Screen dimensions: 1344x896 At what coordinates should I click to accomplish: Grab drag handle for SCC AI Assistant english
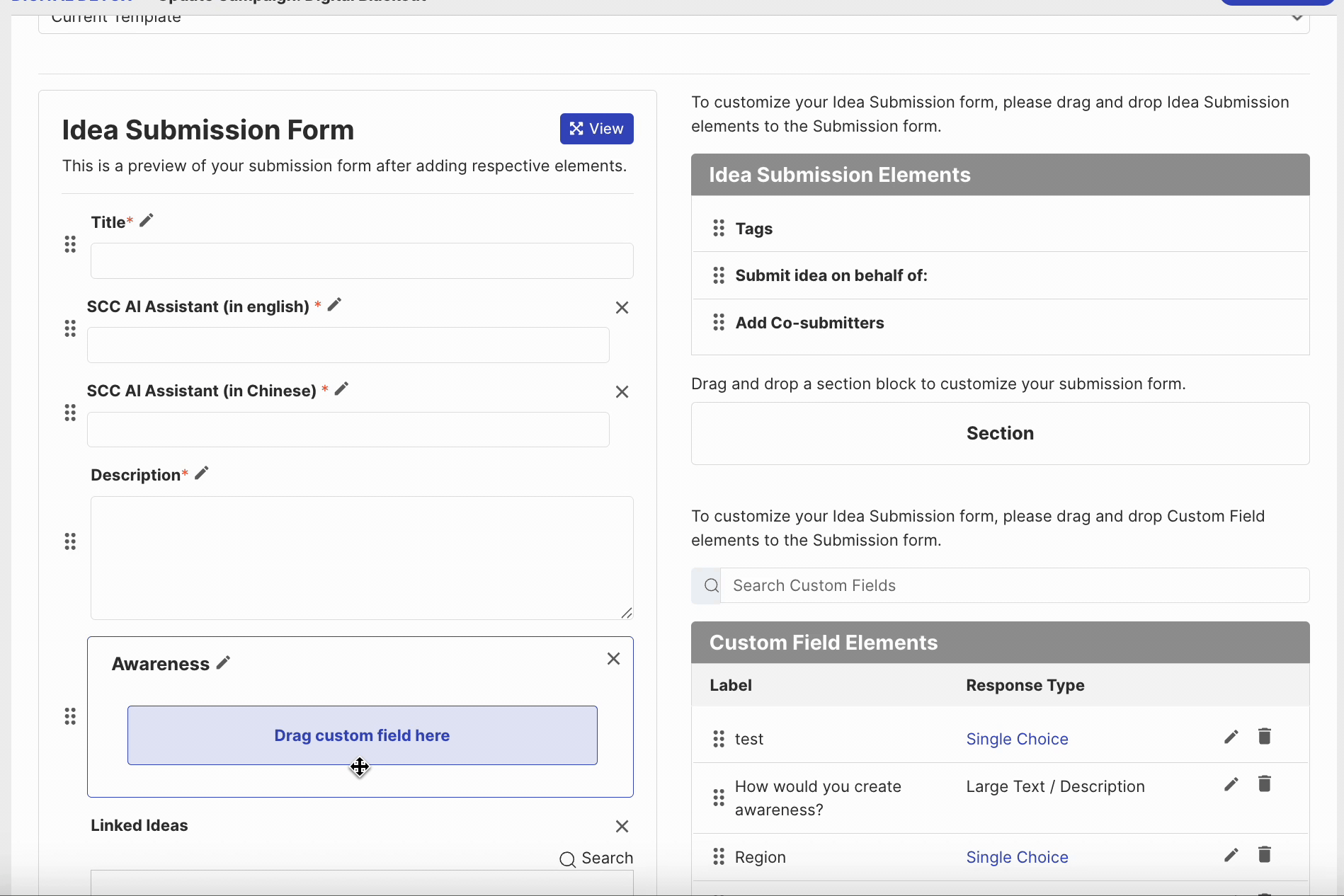click(70, 328)
